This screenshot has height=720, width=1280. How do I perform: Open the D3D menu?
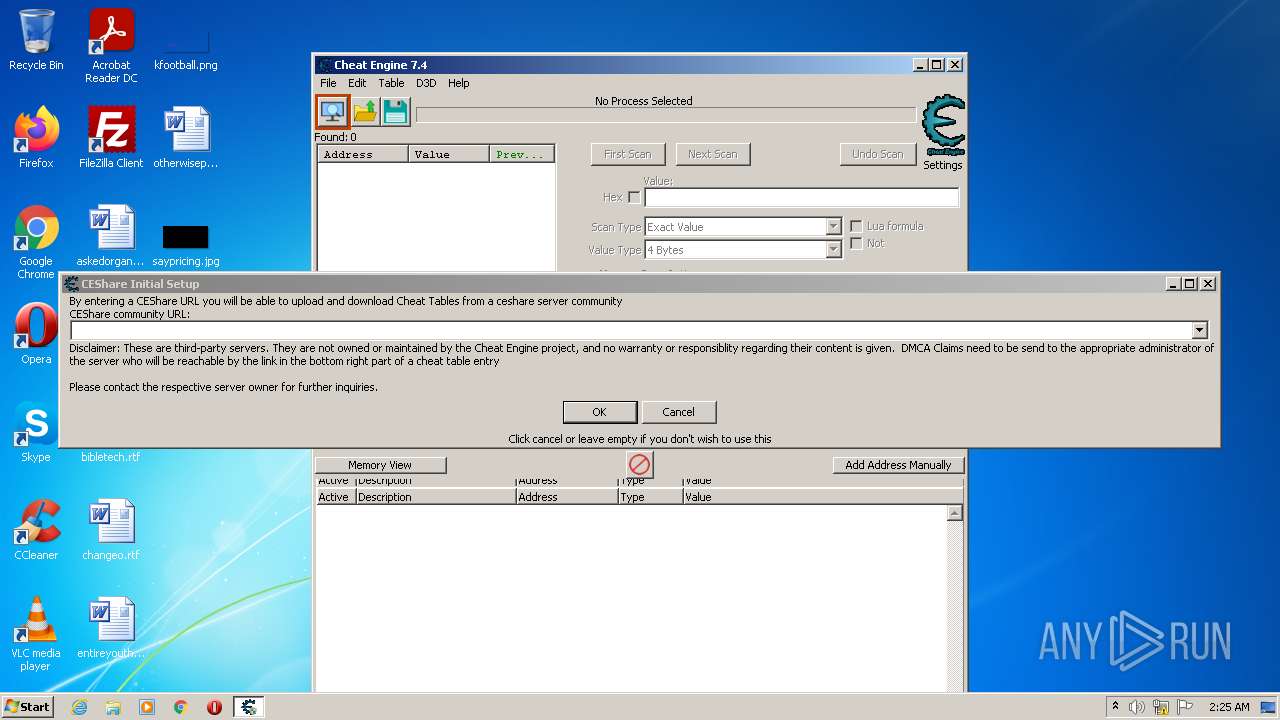point(426,83)
